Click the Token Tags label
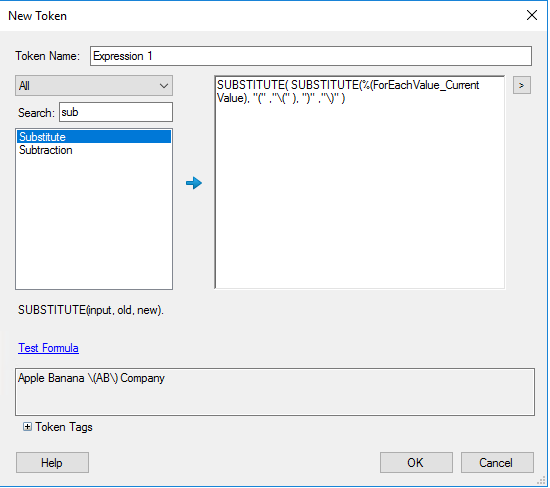Screen dimensions: 550x488 64,427
